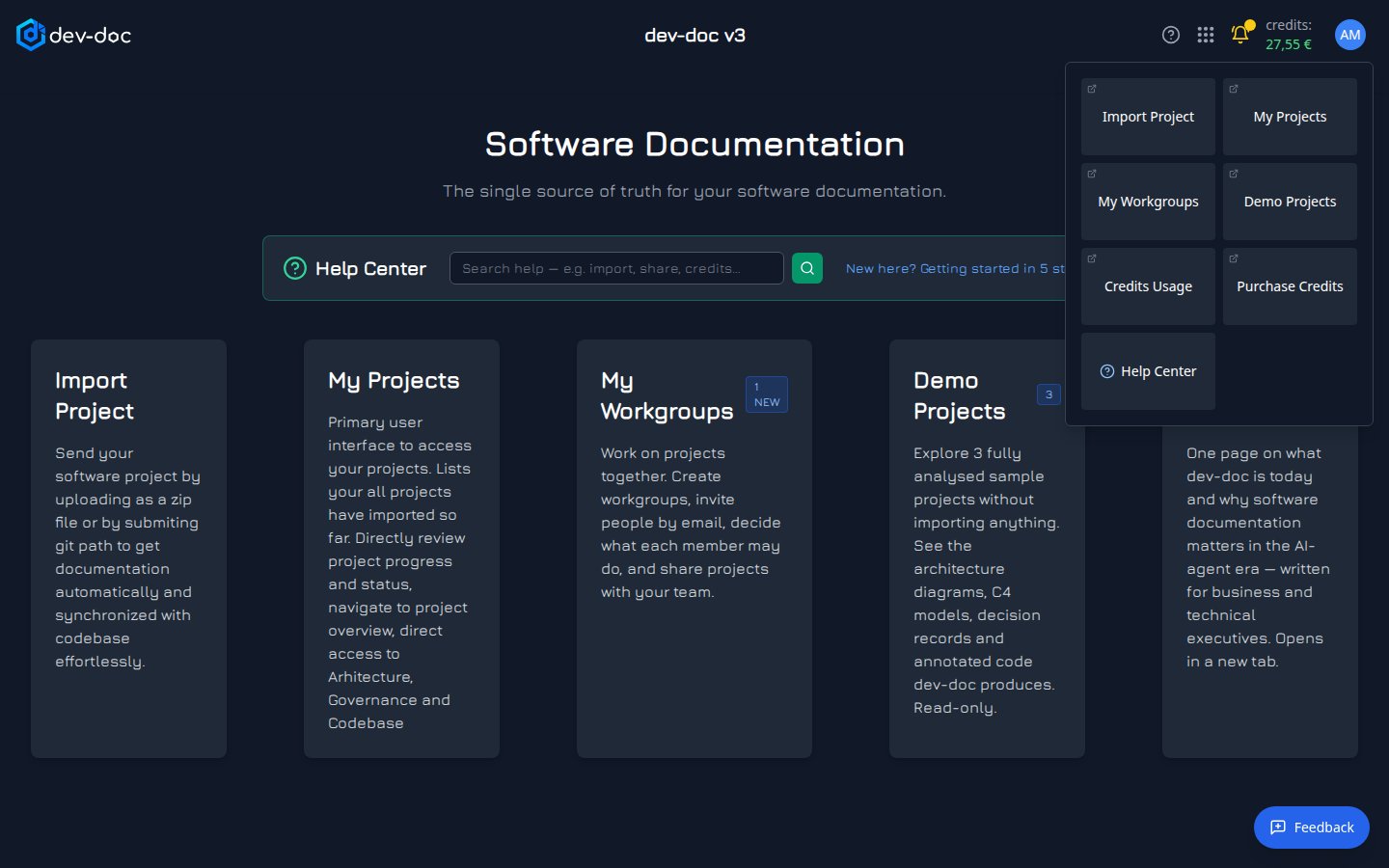Choose Credits Usage in the apps menu
1389x868 pixels.
(x=1148, y=286)
